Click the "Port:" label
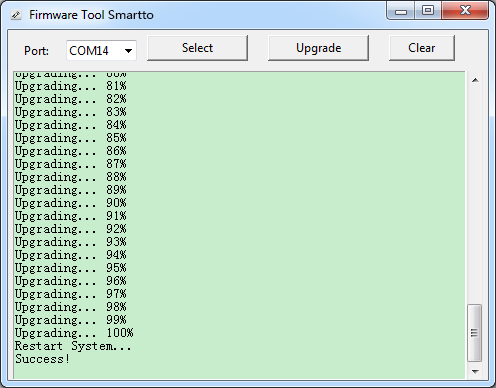This screenshot has height=388, width=496. point(36,51)
